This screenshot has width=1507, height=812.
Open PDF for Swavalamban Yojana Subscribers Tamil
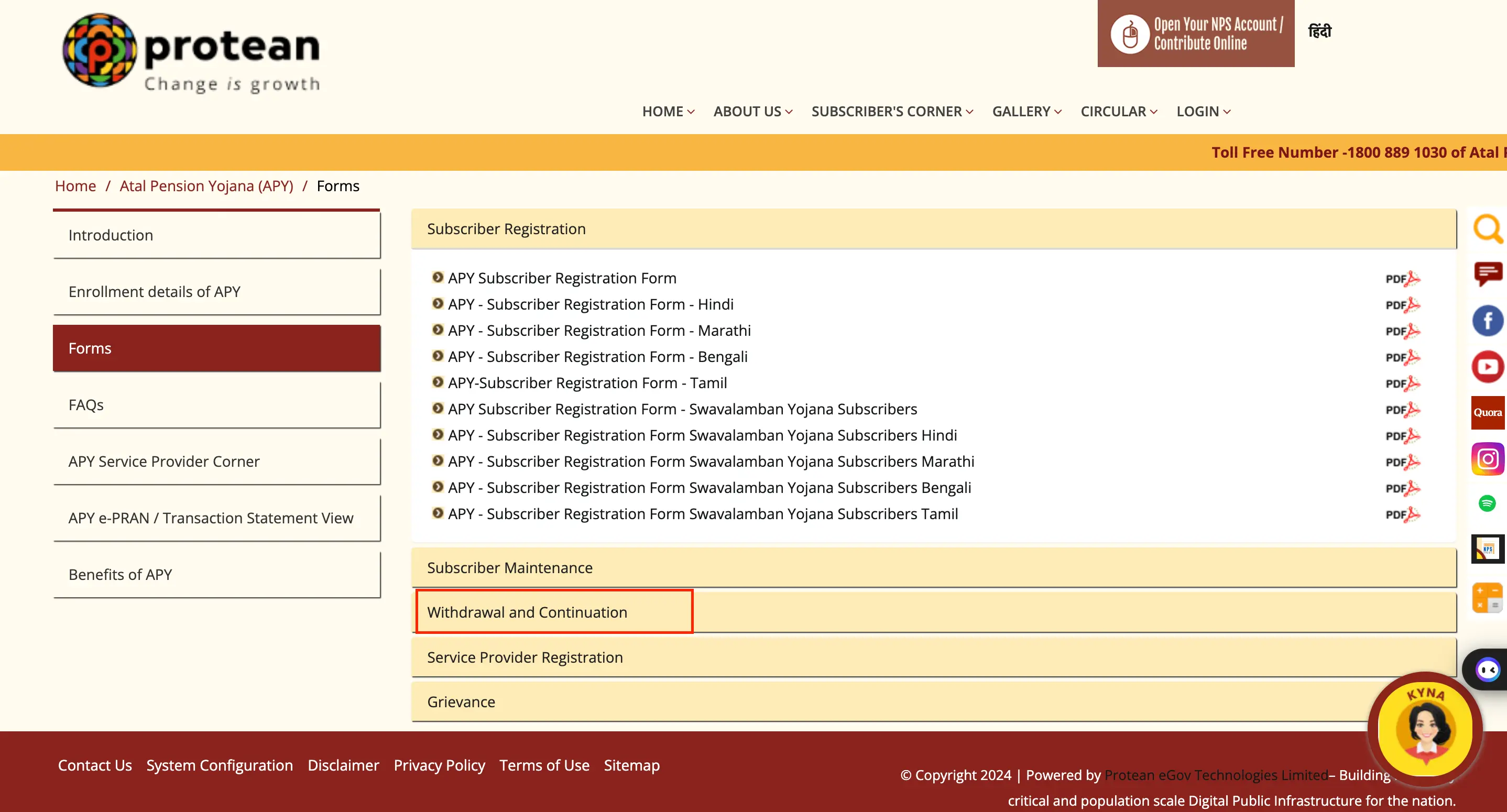1402,515
